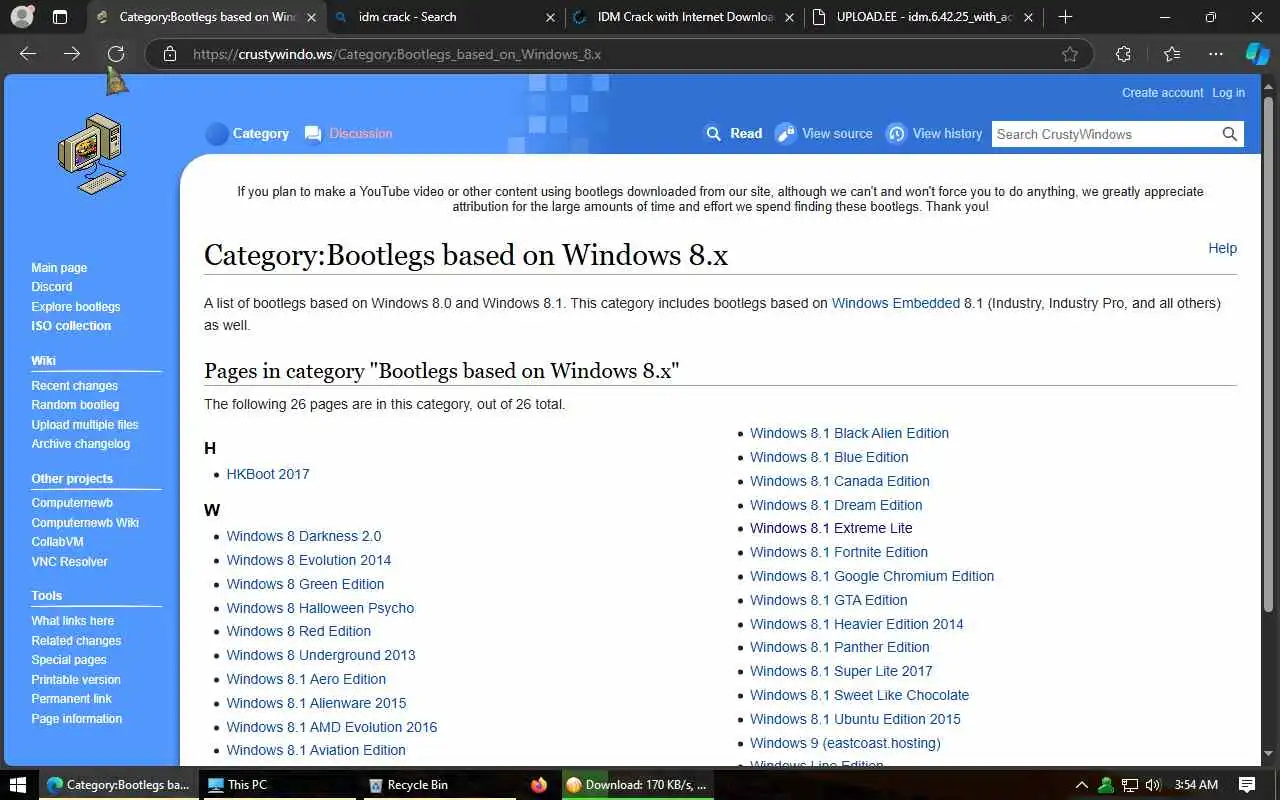Open What links here tool link
Screen dimensions: 1280x800
pos(72,621)
